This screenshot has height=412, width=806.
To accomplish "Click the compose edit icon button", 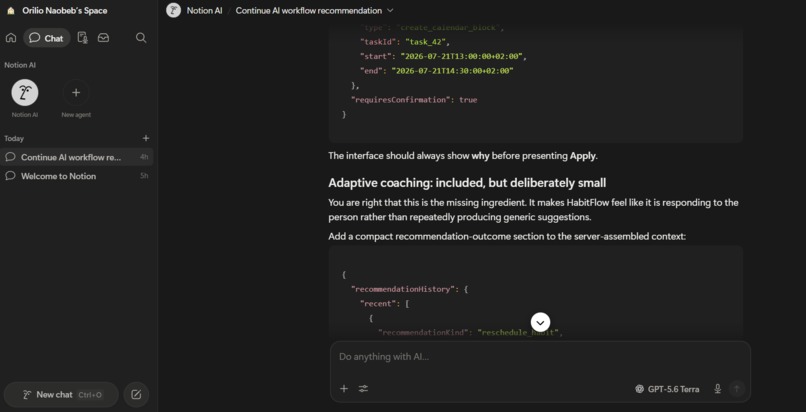I will click(136, 395).
